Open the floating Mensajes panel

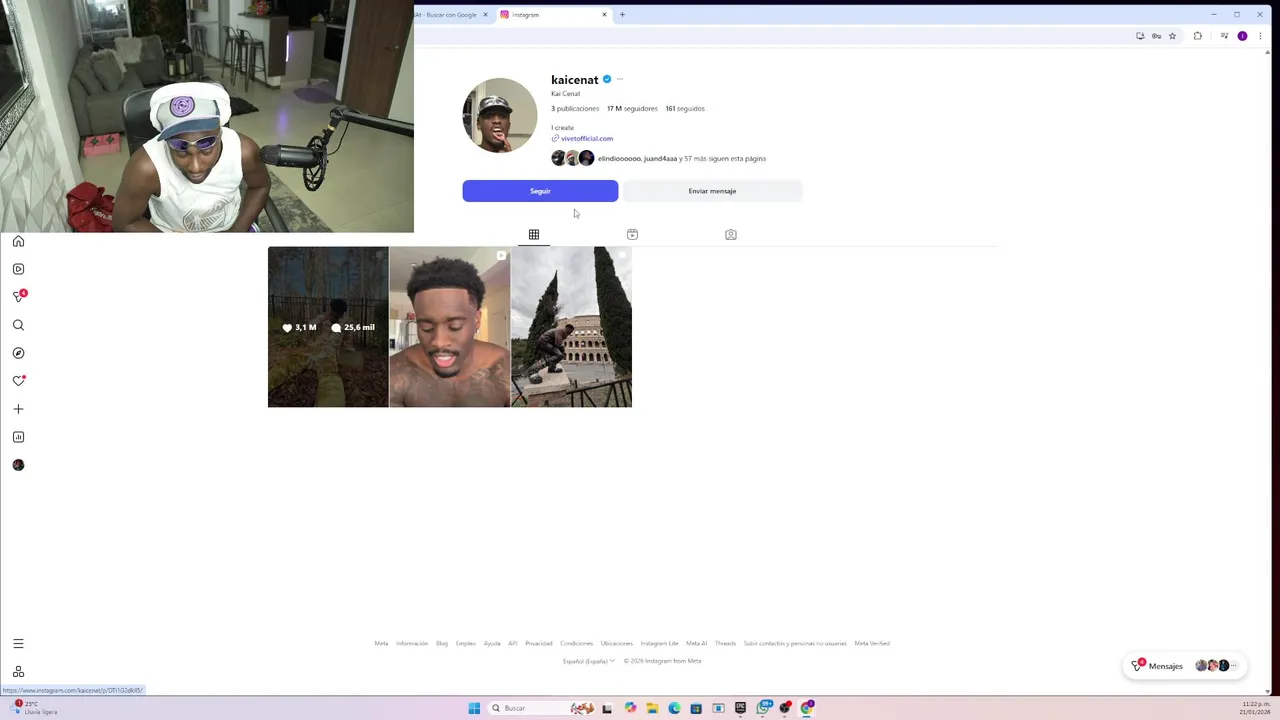tap(1185, 666)
